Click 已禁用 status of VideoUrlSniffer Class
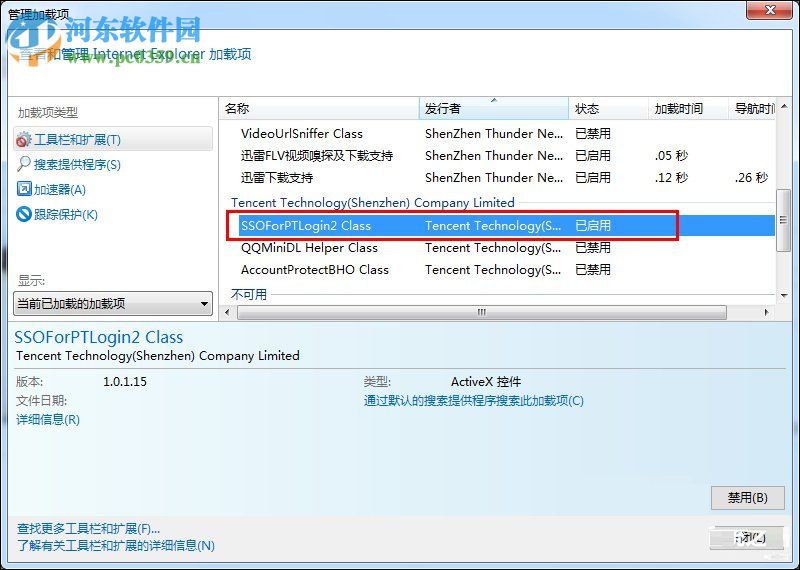The height and width of the screenshot is (570, 800). coord(592,134)
